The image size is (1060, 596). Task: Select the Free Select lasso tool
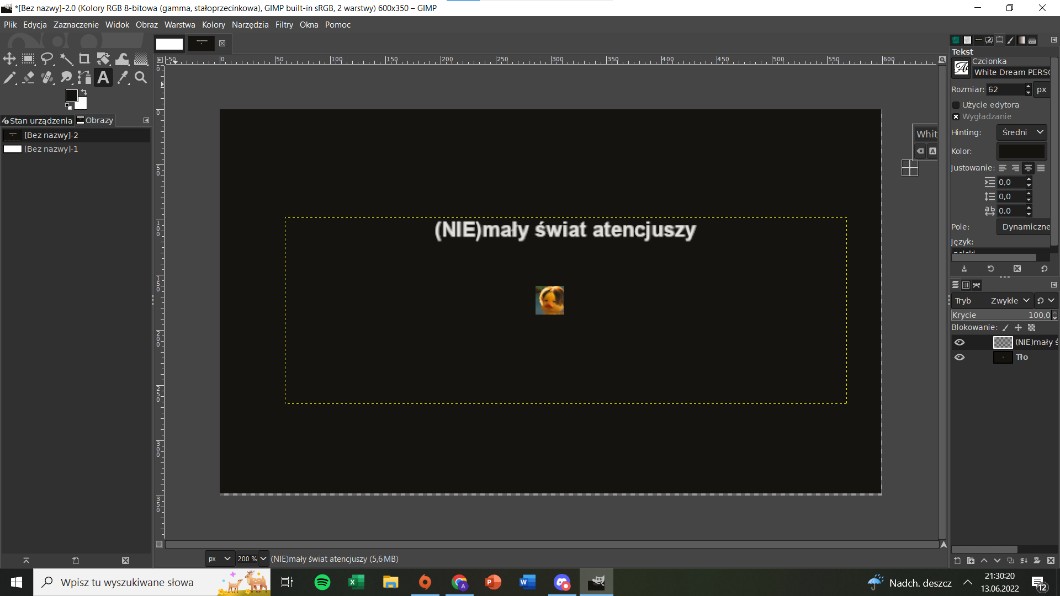point(47,59)
